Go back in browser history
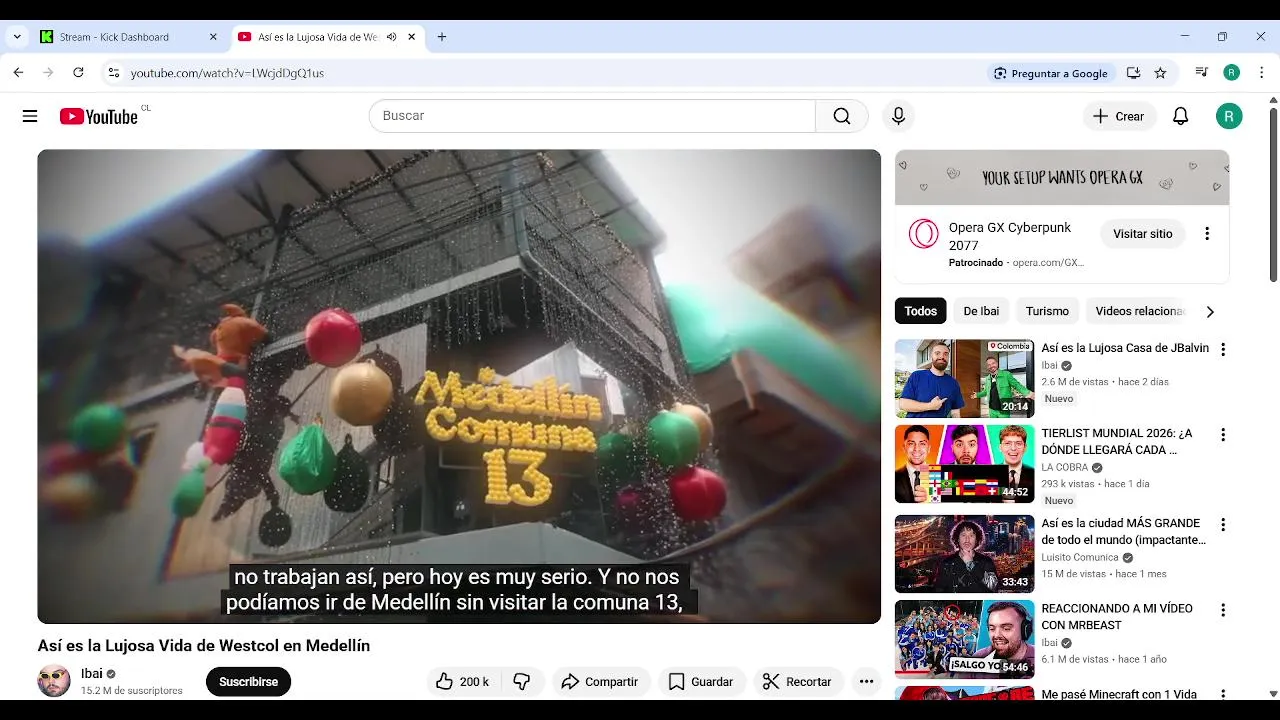 click(18, 73)
